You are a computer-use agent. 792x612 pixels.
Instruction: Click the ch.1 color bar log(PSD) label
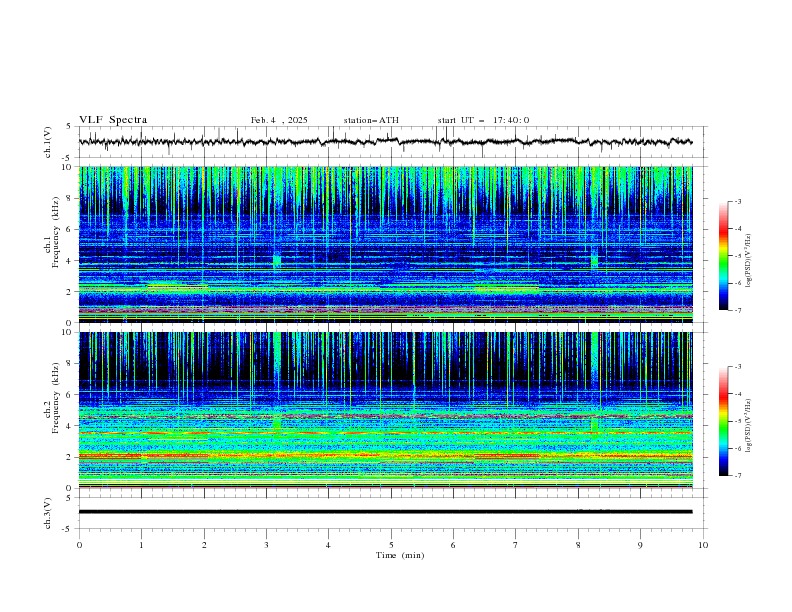[x=749, y=261]
